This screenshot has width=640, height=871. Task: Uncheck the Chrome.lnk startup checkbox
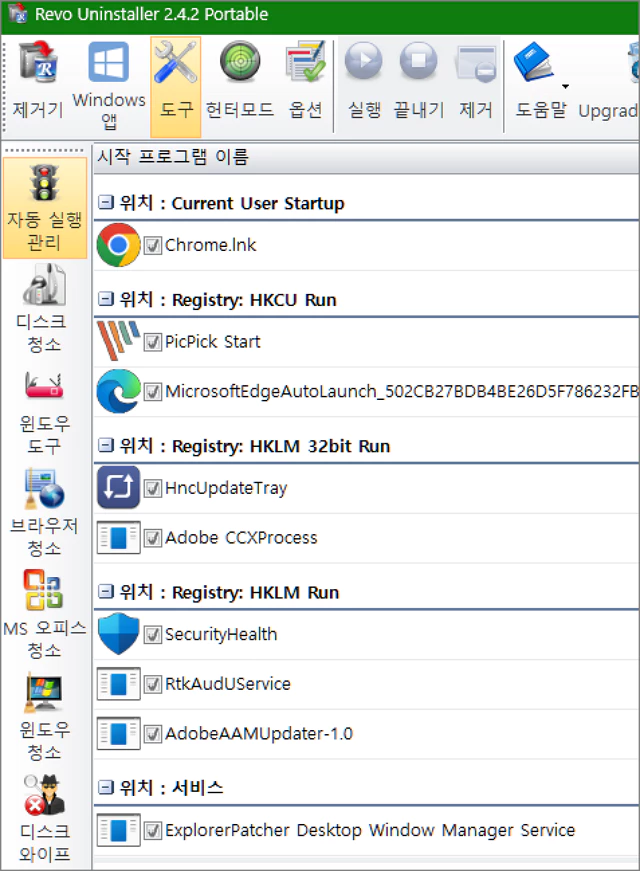tap(152, 245)
